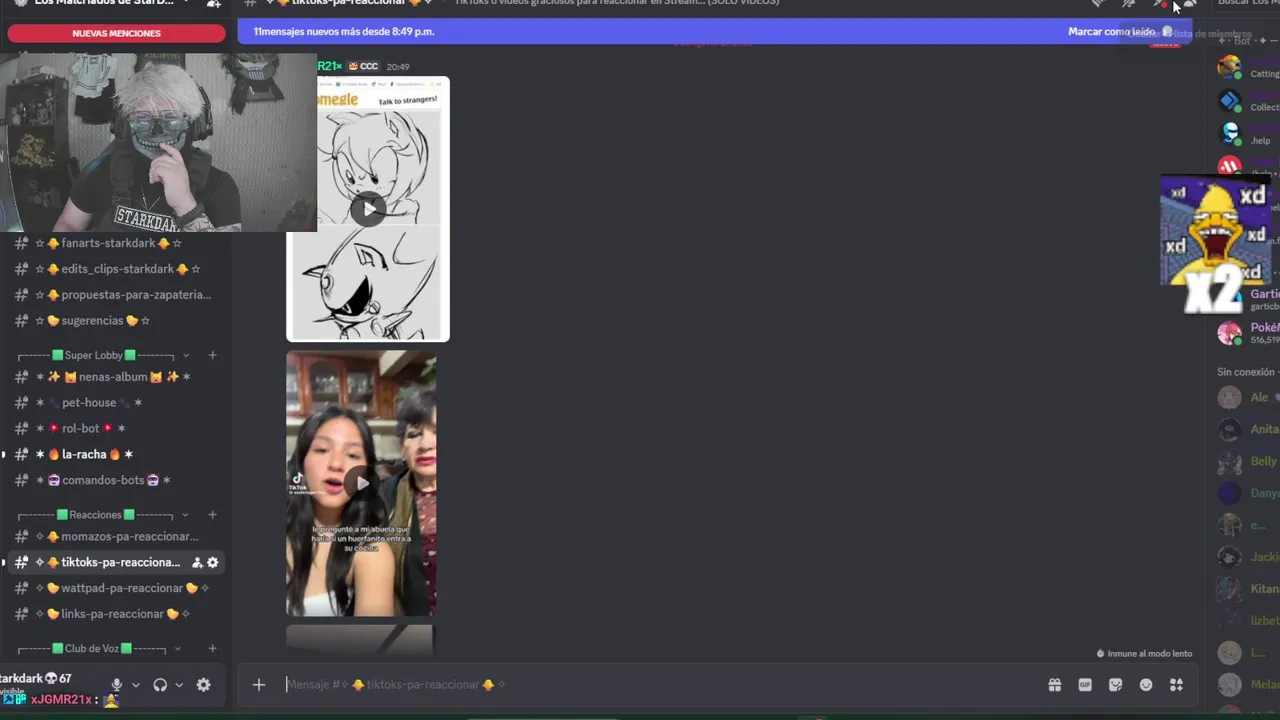Screen dimensions: 1280x720
Task: Click the Nuevas Menciones pill
Action: tap(116, 33)
